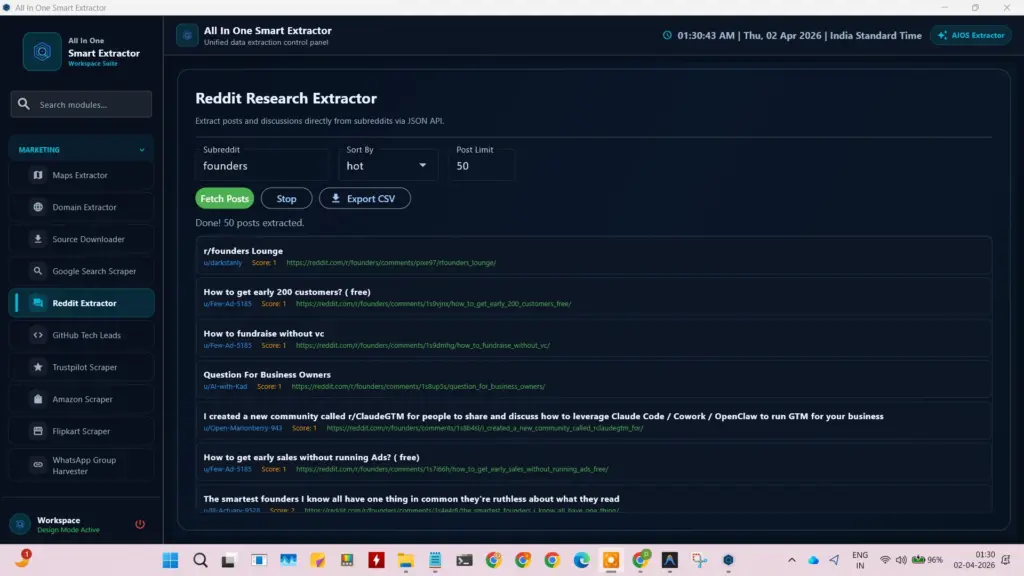Select post about r/ClaudeGTM community

pyautogui.click(x=543, y=417)
